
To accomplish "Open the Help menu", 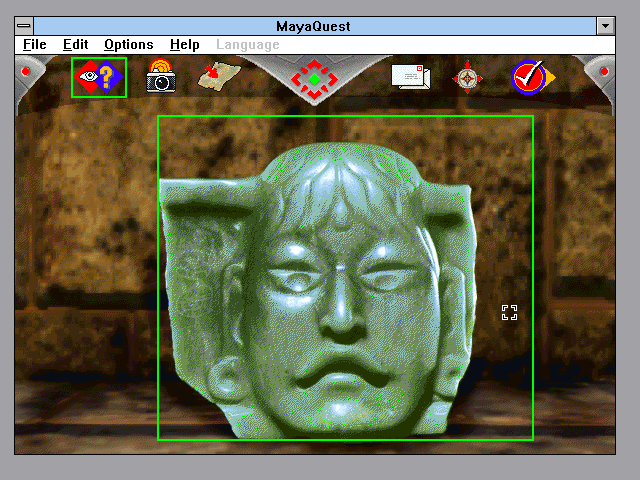I will coord(184,44).
